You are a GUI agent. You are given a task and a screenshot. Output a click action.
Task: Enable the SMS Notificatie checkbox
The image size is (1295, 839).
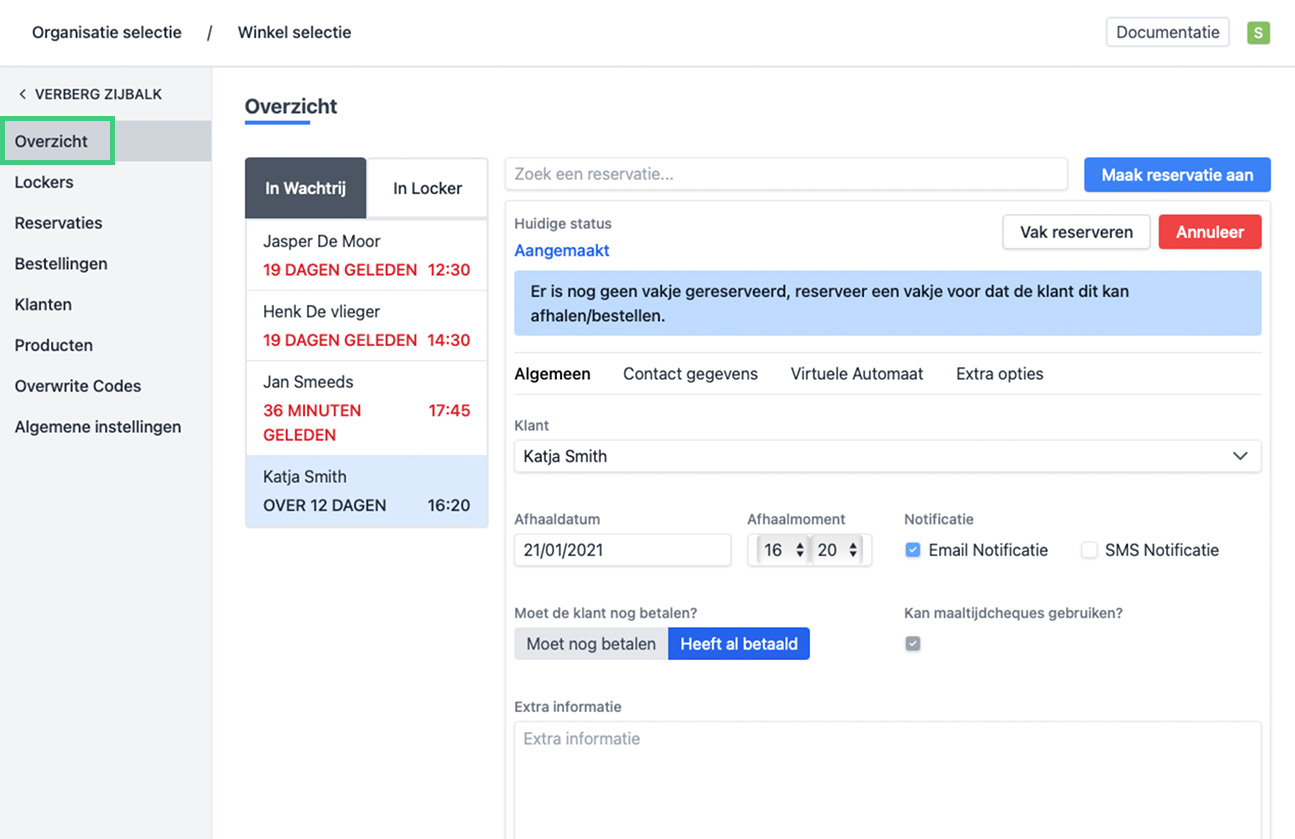(1089, 550)
